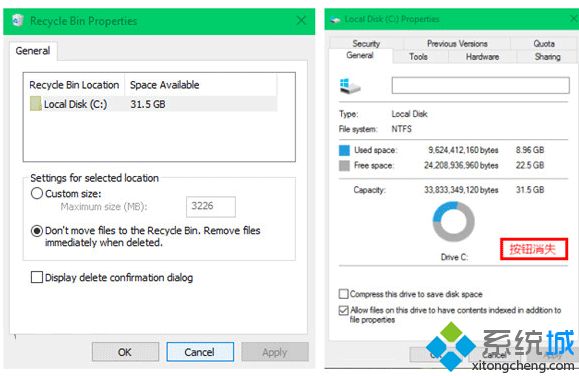Enable Display delete confirmation dialog checkbox
Screen dimensions: 579x376
[37, 277]
